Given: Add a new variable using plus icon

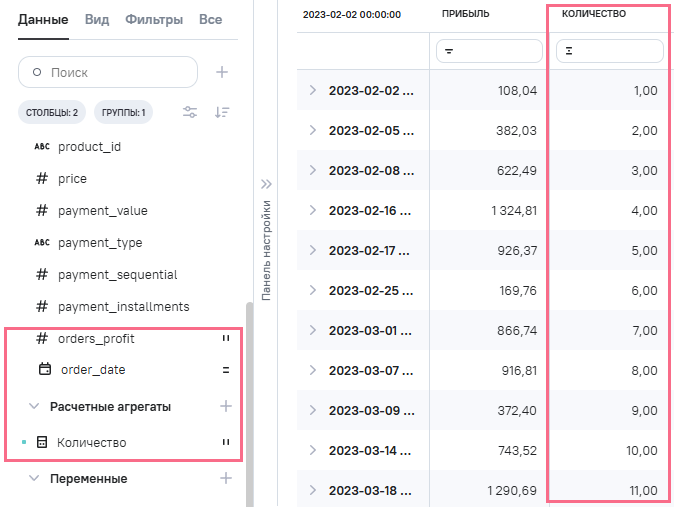Looking at the screenshot, I should coord(226,478).
